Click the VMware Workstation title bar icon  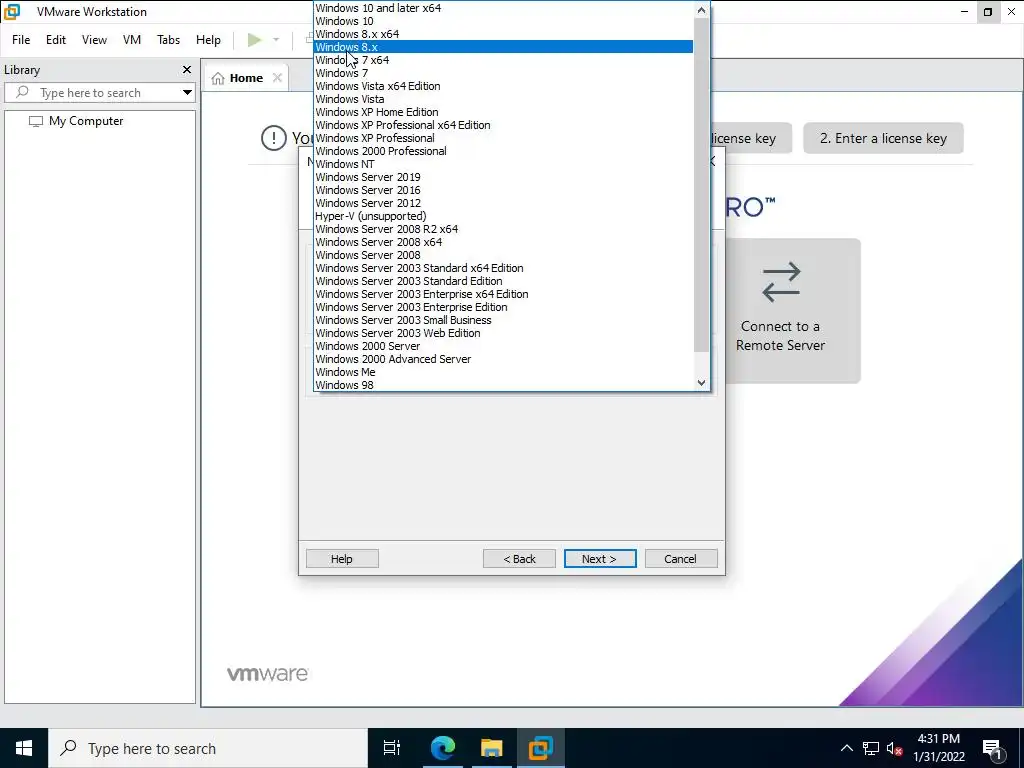click(x=12, y=12)
